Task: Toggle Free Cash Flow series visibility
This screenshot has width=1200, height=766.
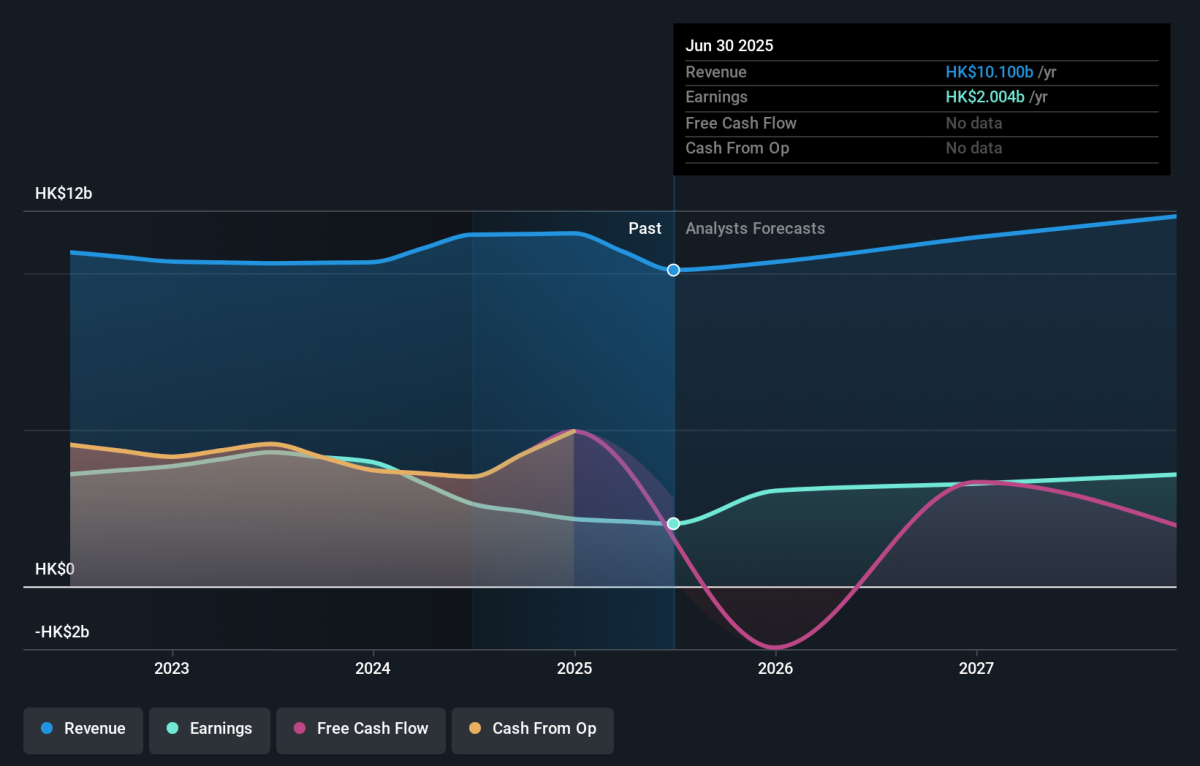Action: [x=361, y=729]
